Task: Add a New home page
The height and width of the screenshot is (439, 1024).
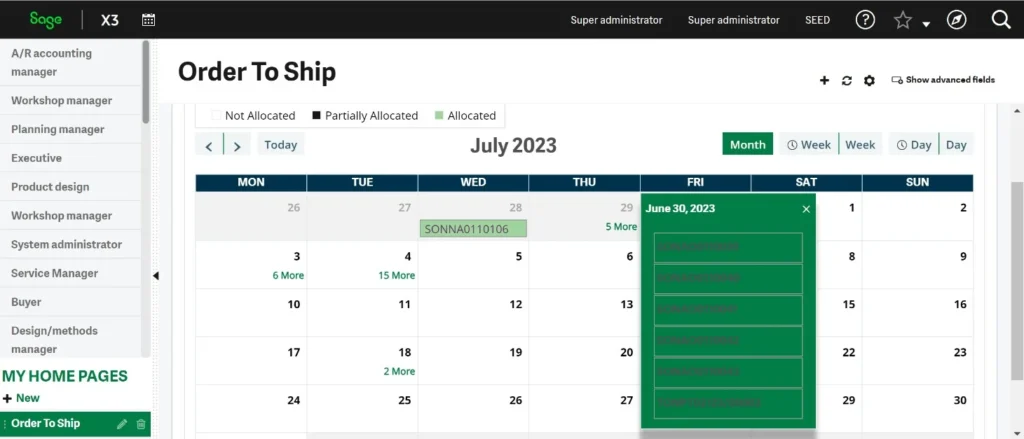Action: tap(21, 398)
